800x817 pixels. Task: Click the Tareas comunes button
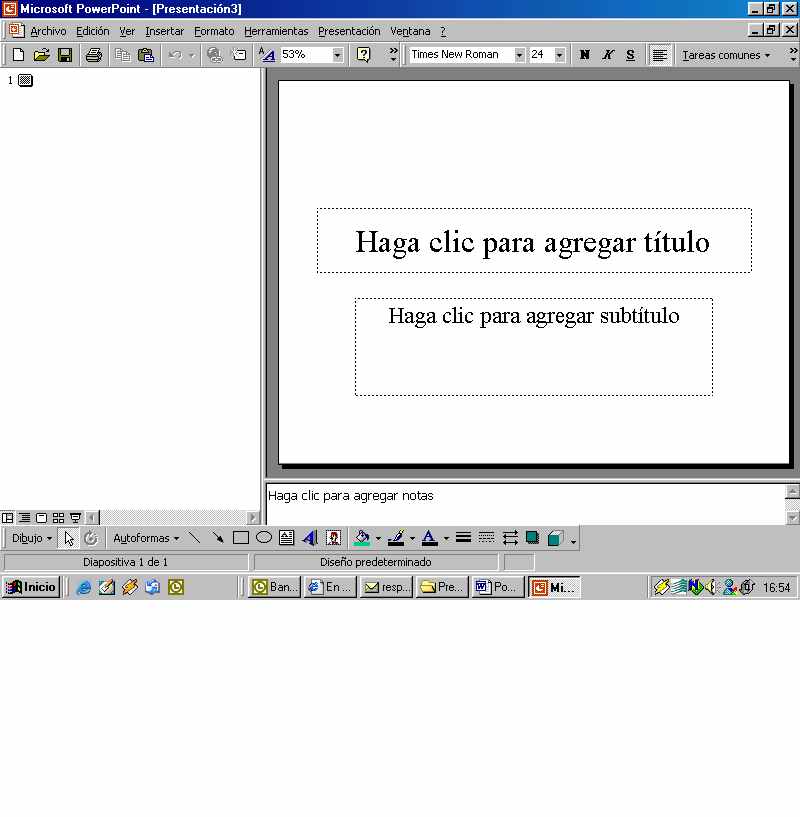(x=726, y=55)
